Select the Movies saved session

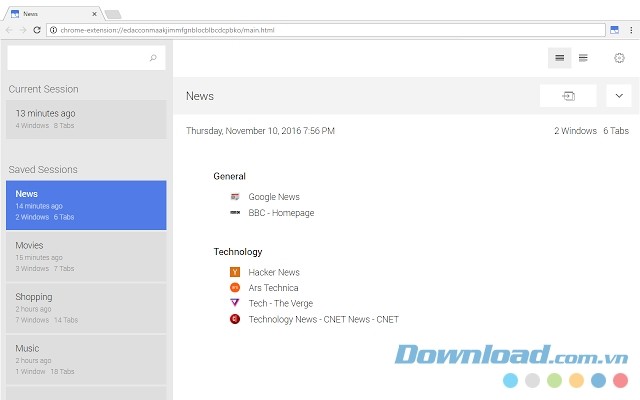[x=86, y=256]
